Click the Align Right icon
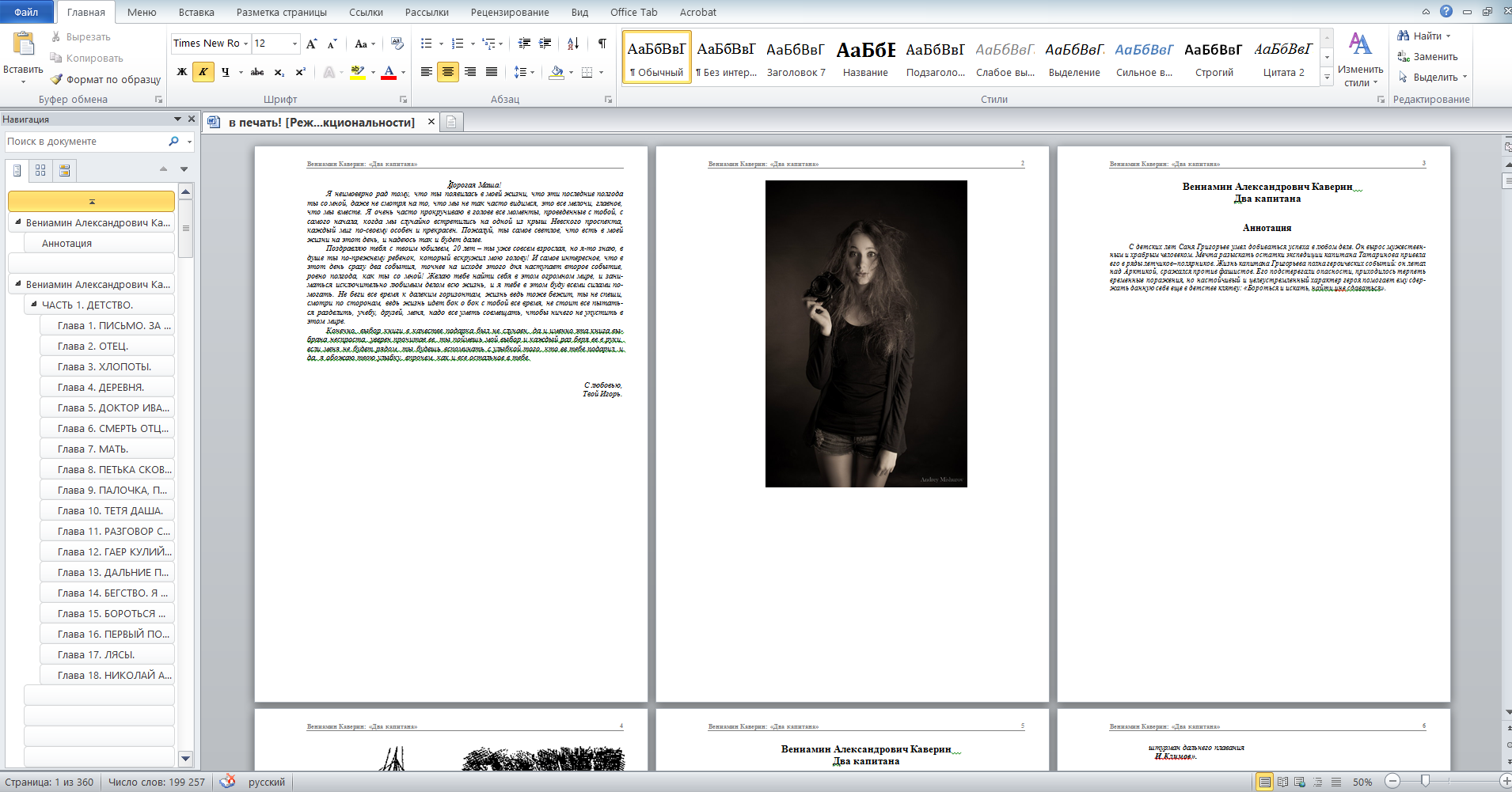The height and width of the screenshot is (792, 1512). pyautogui.click(x=470, y=72)
